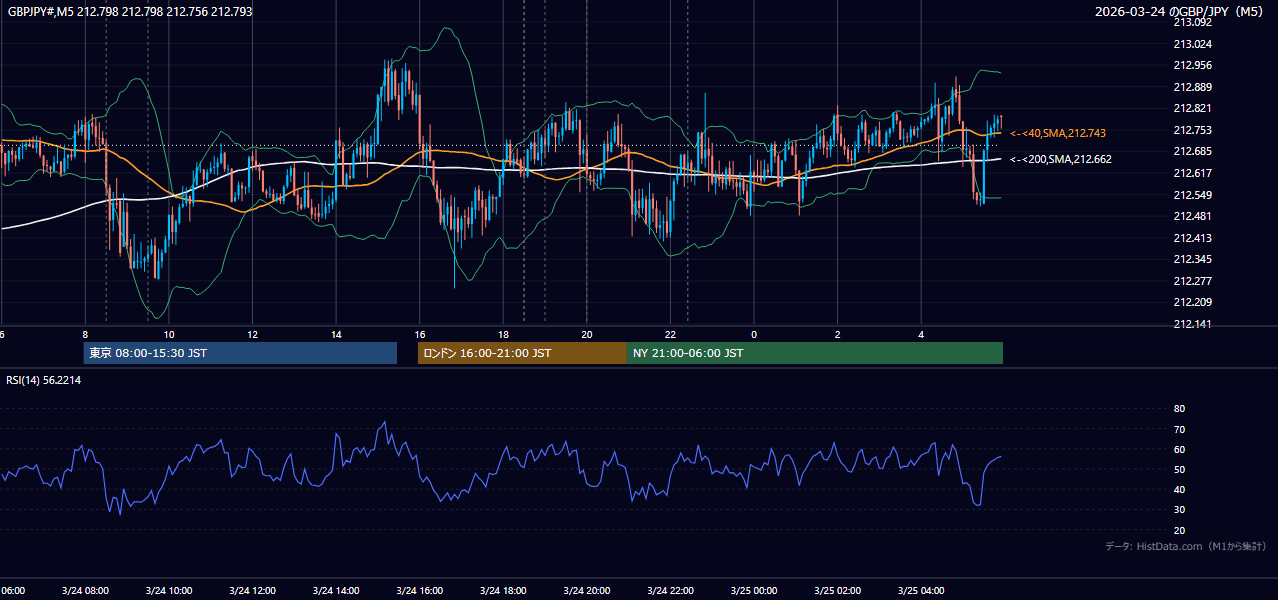
Task: Click price axis label 212.481
Action: click(1192, 216)
